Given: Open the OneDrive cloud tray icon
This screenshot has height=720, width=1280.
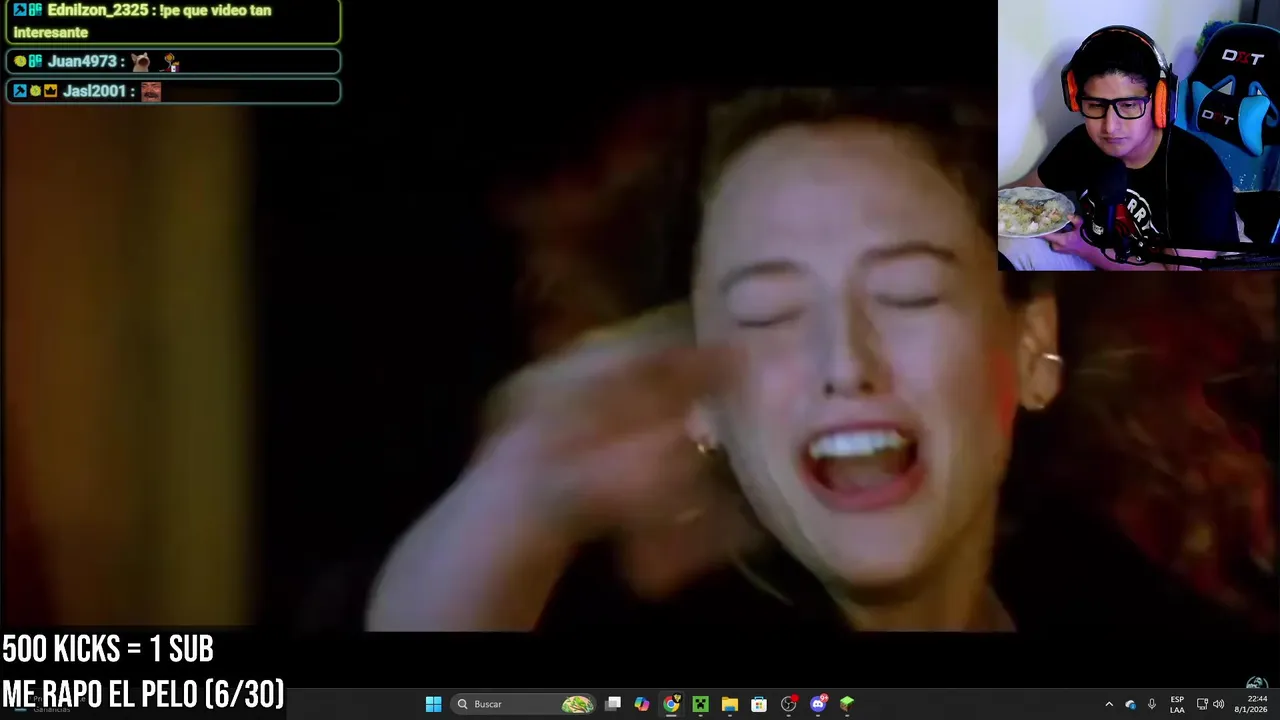Looking at the screenshot, I should [x=1130, y=704].
